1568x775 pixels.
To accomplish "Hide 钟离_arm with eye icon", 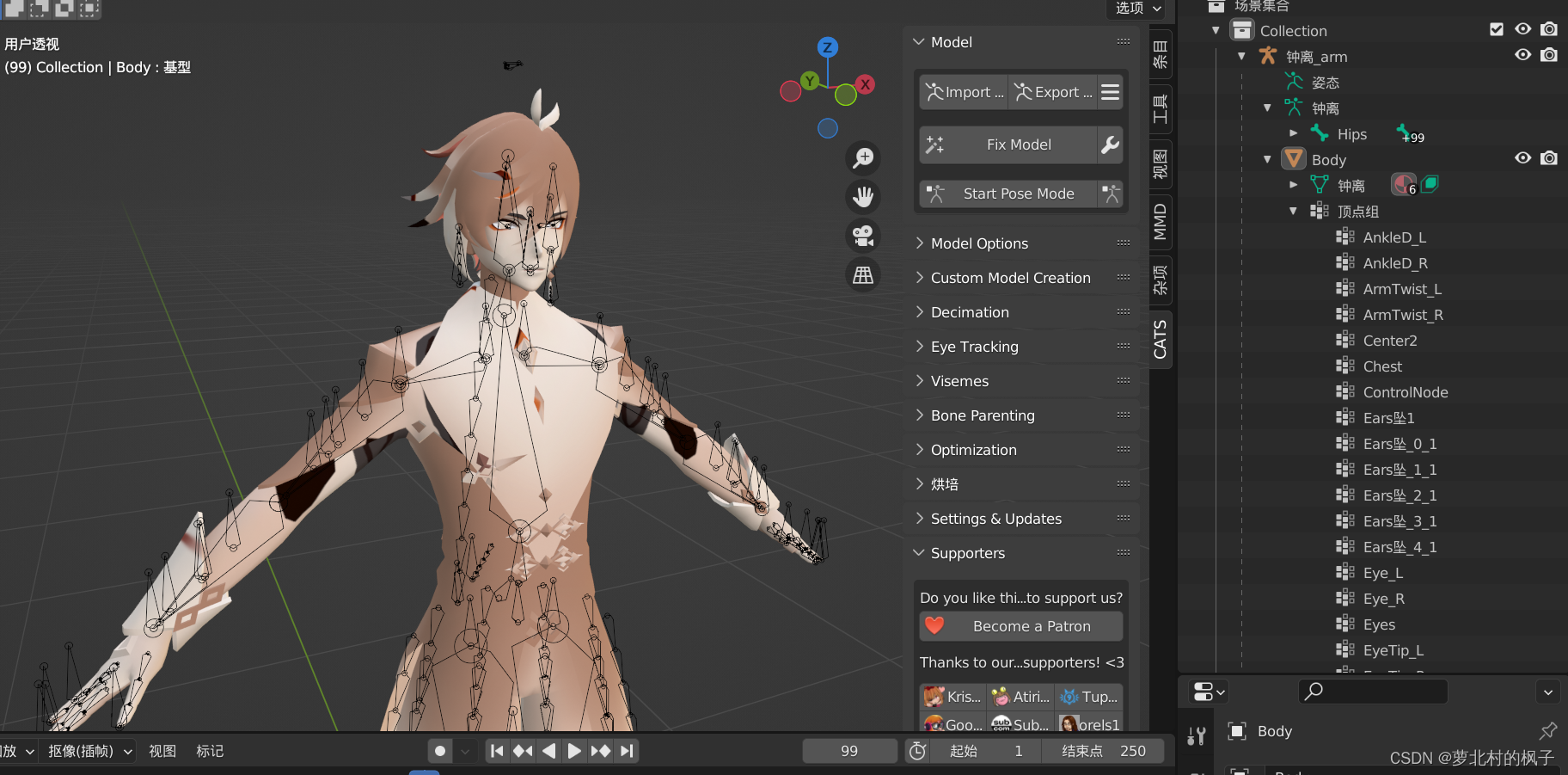I will point(1523,55).
